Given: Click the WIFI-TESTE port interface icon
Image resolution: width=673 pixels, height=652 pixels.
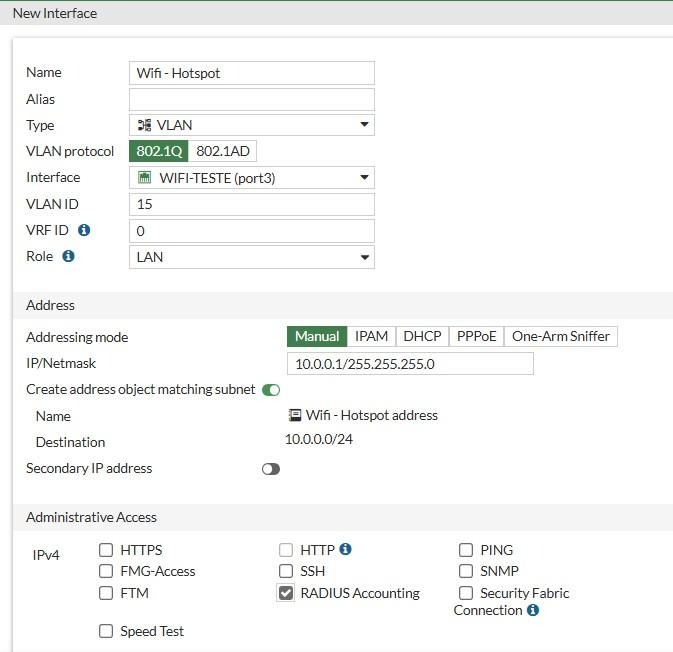Looking at the screenshot, I should point(144,178).
